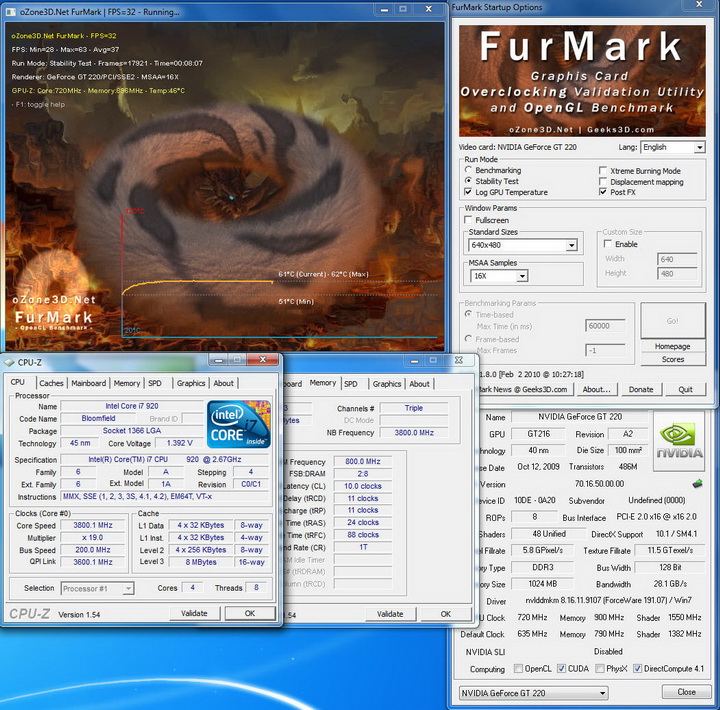Click the BIOS save chip icon in GPU-Z
720x710 pixels.
(x=698, y=484)
